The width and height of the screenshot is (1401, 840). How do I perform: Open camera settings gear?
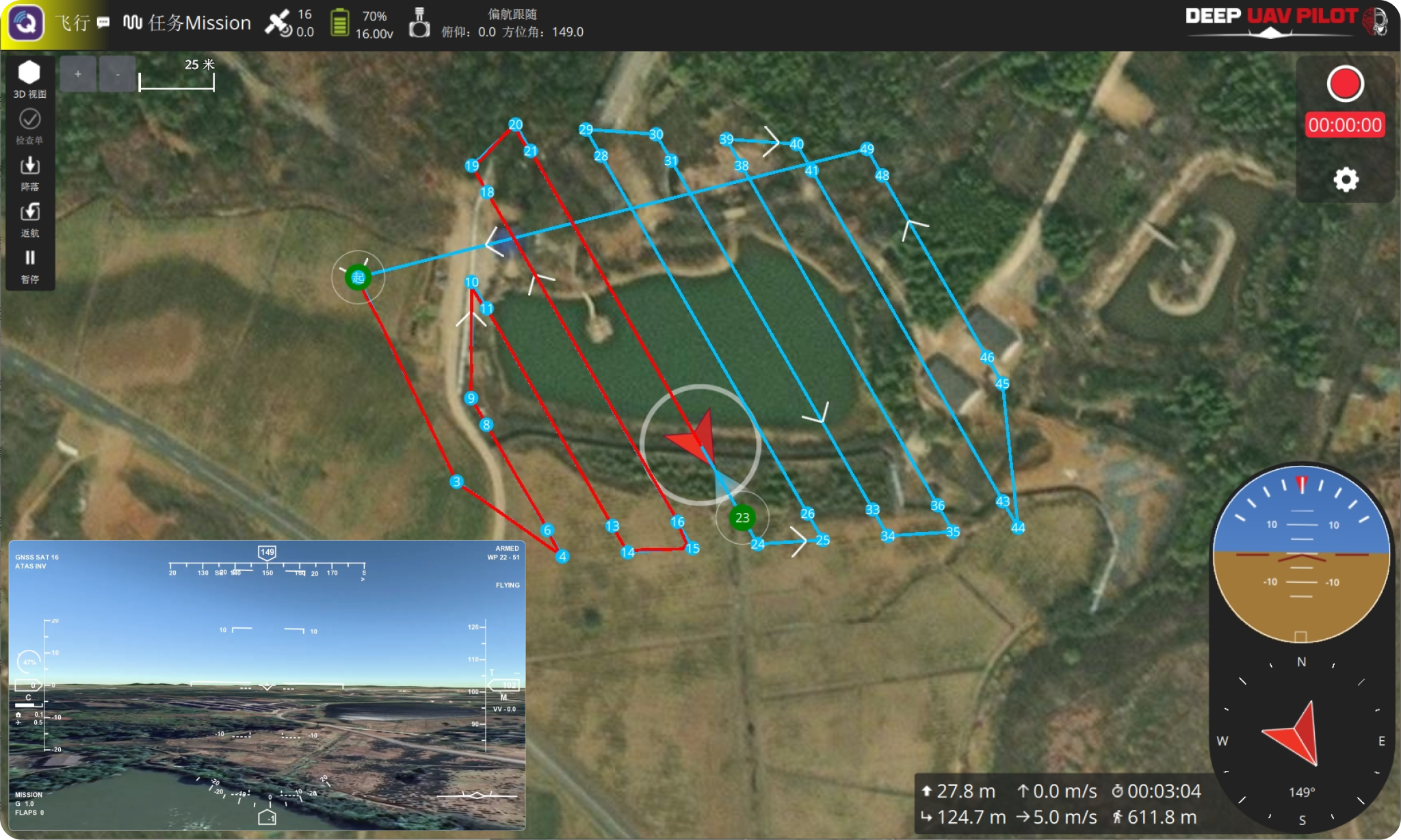(x=1346, y=180)
